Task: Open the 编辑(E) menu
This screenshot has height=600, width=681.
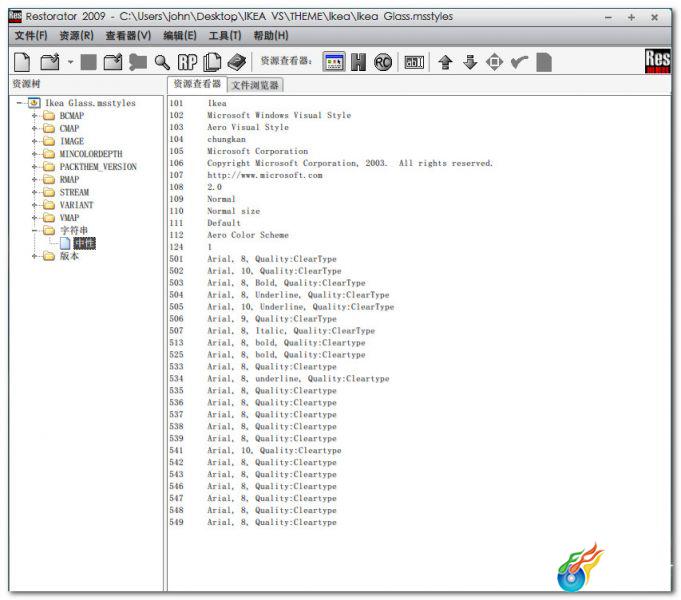Action: pyautogui.click(x=180, y=36)
